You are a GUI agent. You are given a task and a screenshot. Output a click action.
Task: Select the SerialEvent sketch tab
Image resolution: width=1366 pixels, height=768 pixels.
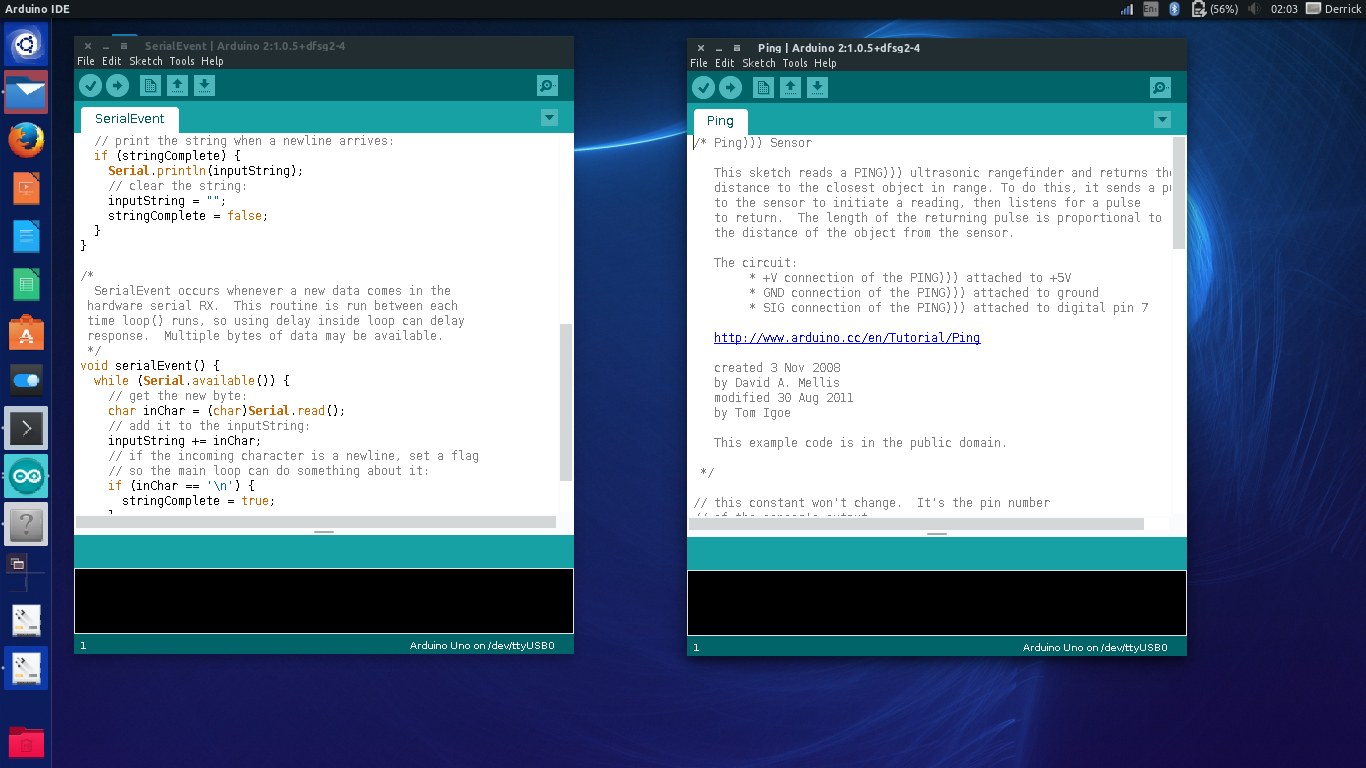click(x=129, y=119)
